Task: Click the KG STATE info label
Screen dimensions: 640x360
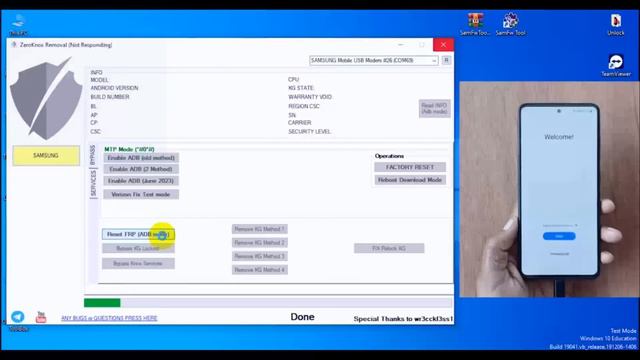Action: point(301,88)
